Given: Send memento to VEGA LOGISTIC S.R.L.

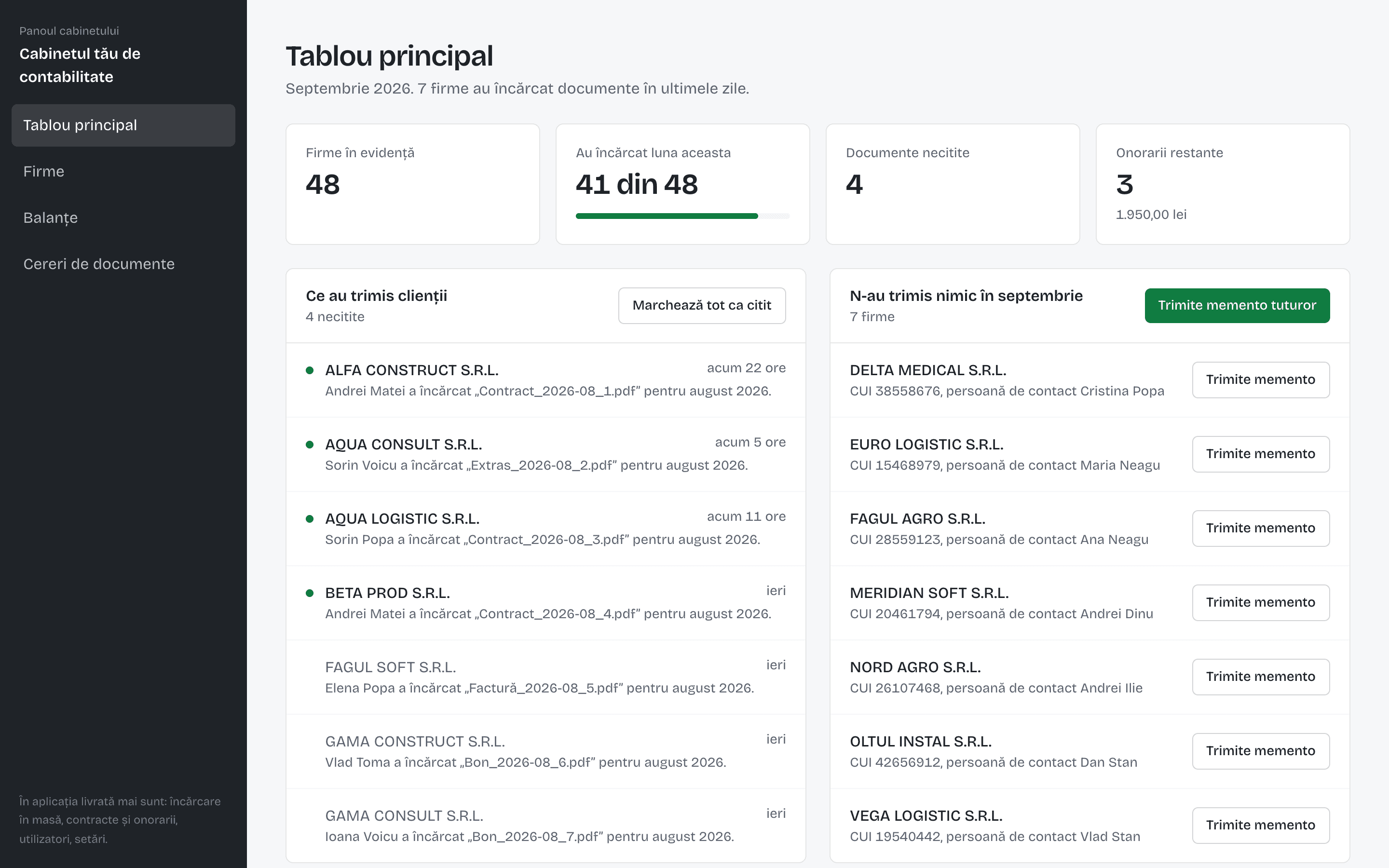Looking at the screenshot, I should [x=1260, y=826].
